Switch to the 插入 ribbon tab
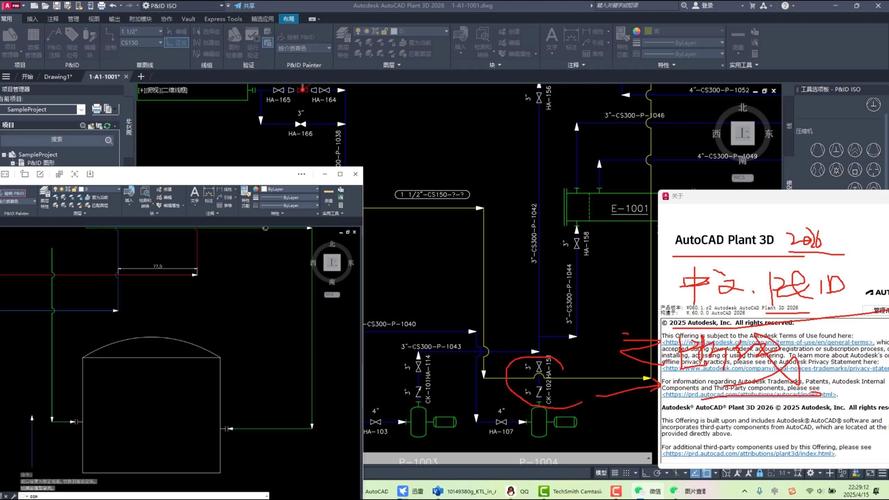 click(x=32, y=19)
